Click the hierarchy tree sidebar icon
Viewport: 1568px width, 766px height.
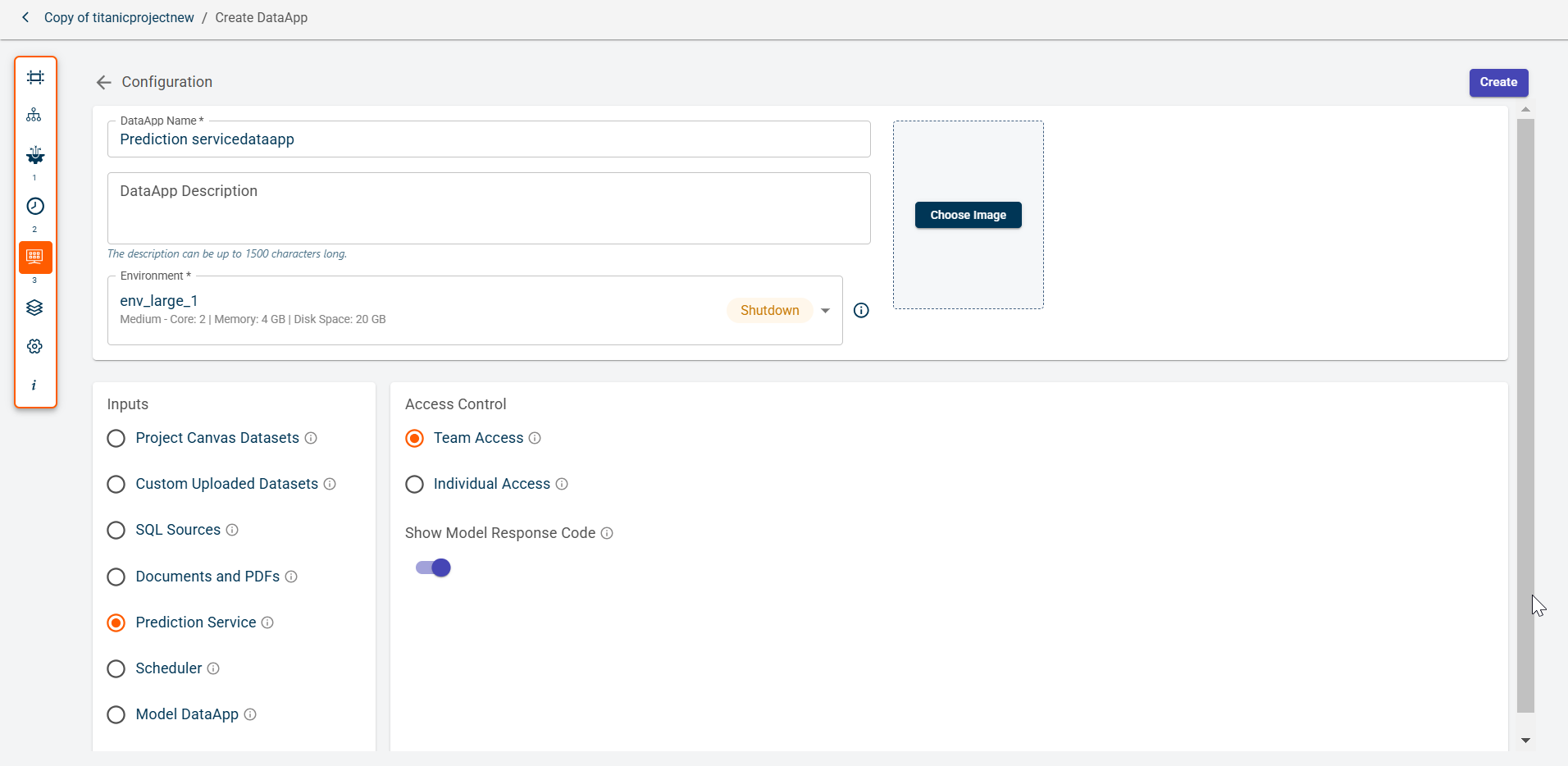(x=34, y=115)
